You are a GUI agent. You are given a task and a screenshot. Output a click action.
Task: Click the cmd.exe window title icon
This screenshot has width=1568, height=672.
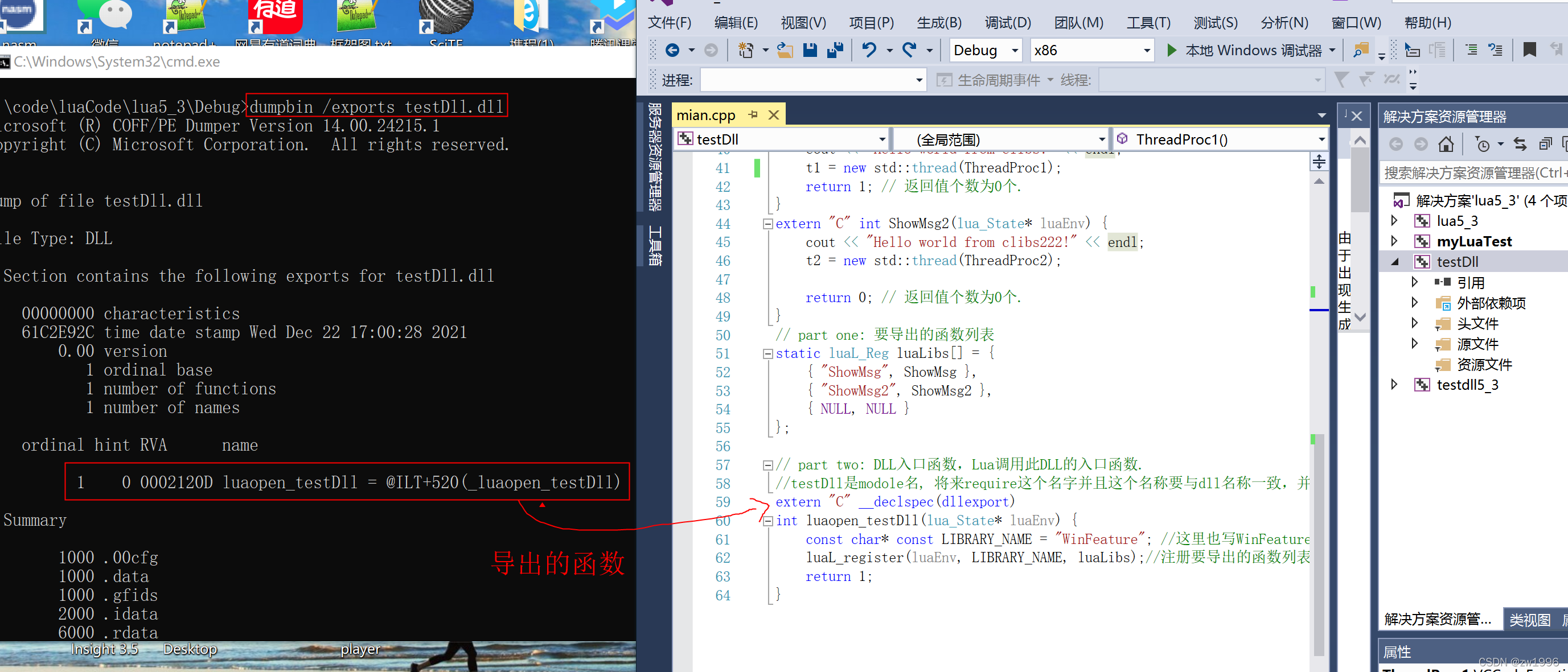5,62
